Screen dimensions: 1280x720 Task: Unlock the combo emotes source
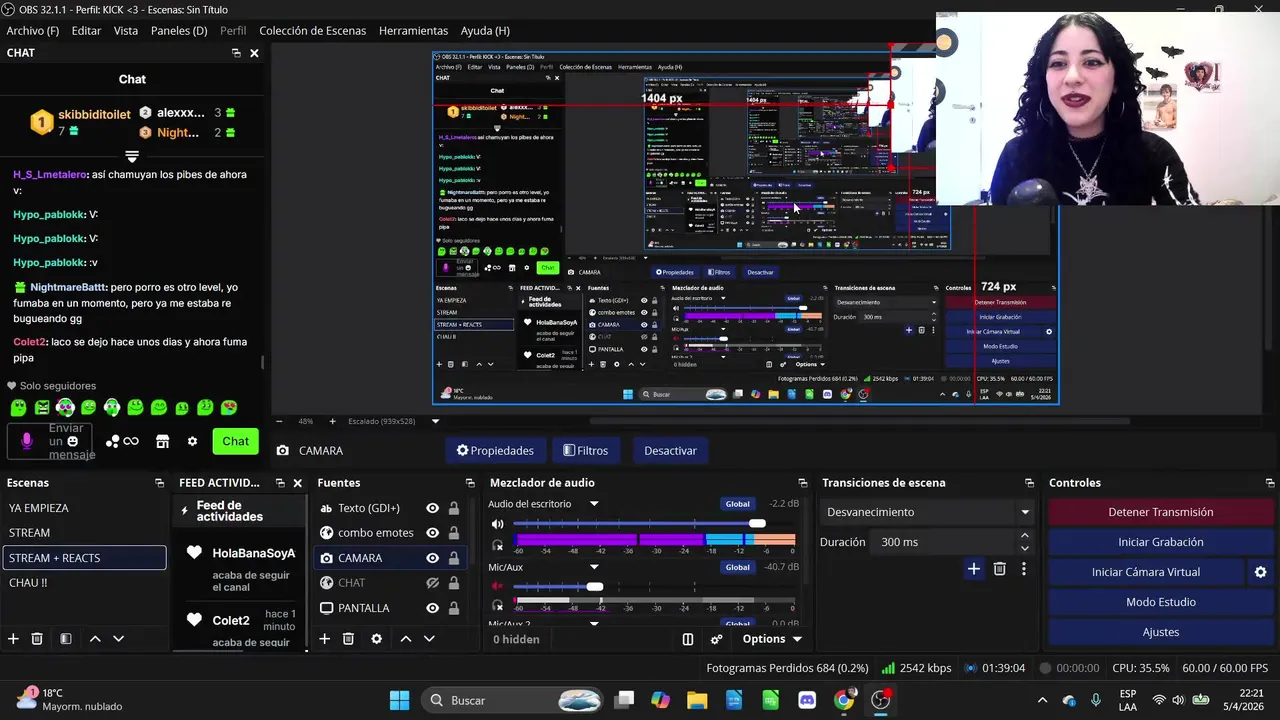tap(454, 533)
